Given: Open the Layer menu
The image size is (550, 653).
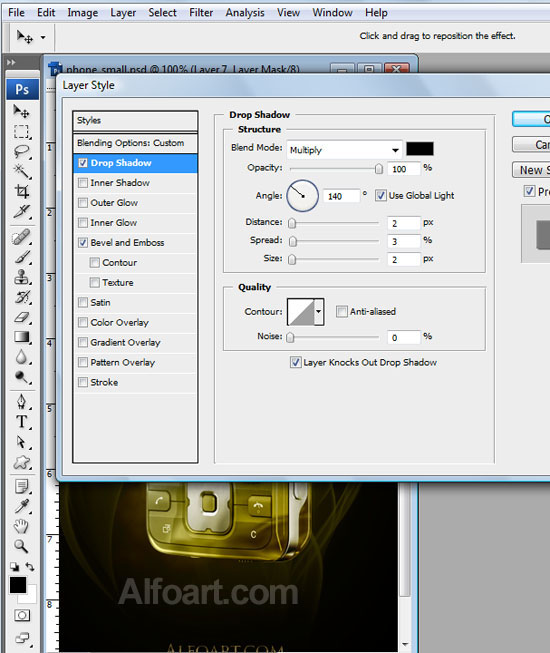Looking at the screenshot, I should (123, 13).
